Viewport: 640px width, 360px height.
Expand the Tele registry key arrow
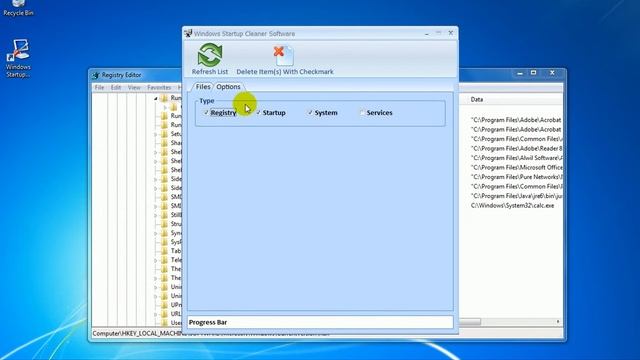point(156,260)
